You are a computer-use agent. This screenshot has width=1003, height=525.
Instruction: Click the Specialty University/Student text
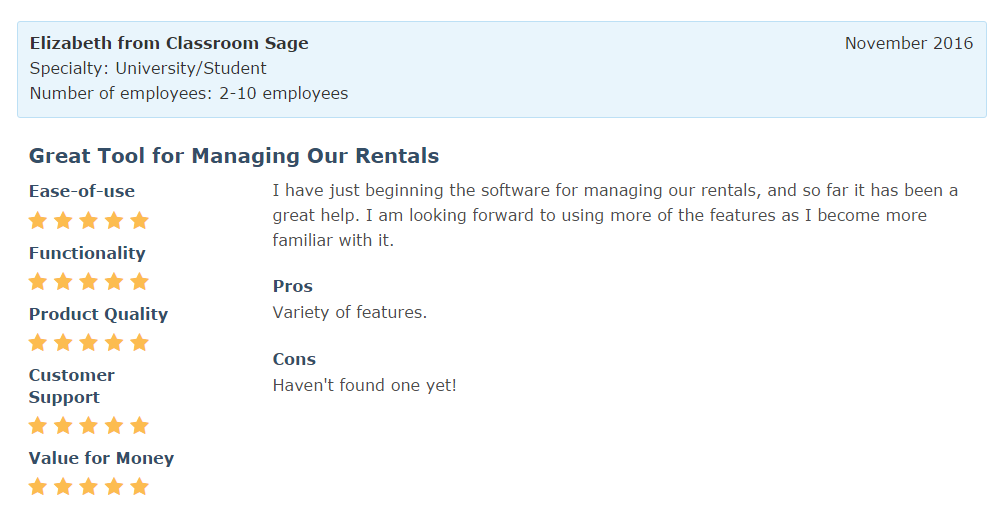coord(148,68)
